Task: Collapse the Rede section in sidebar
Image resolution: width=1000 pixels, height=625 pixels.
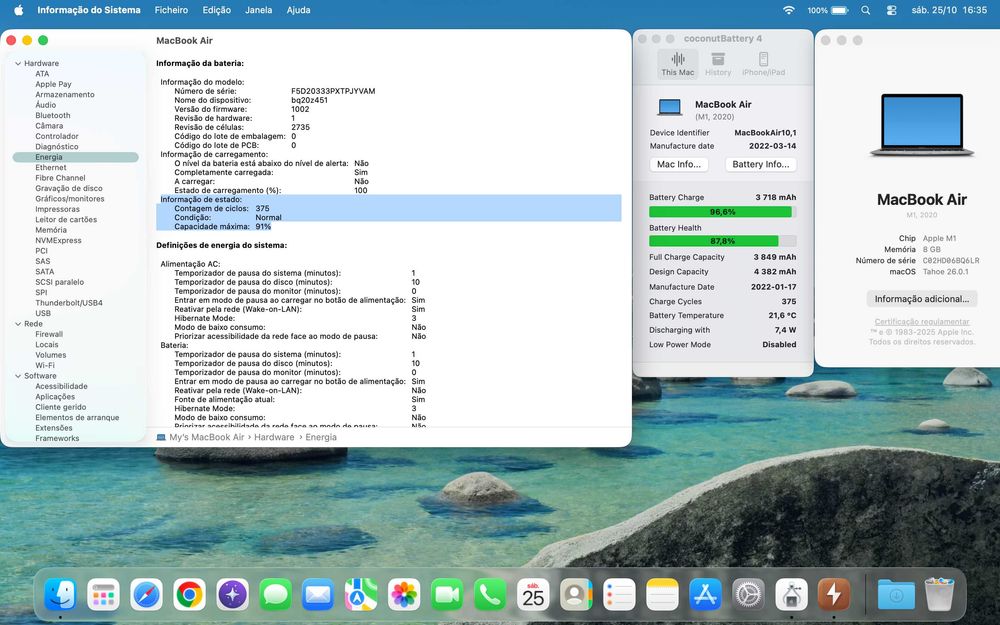Action: 18,324
